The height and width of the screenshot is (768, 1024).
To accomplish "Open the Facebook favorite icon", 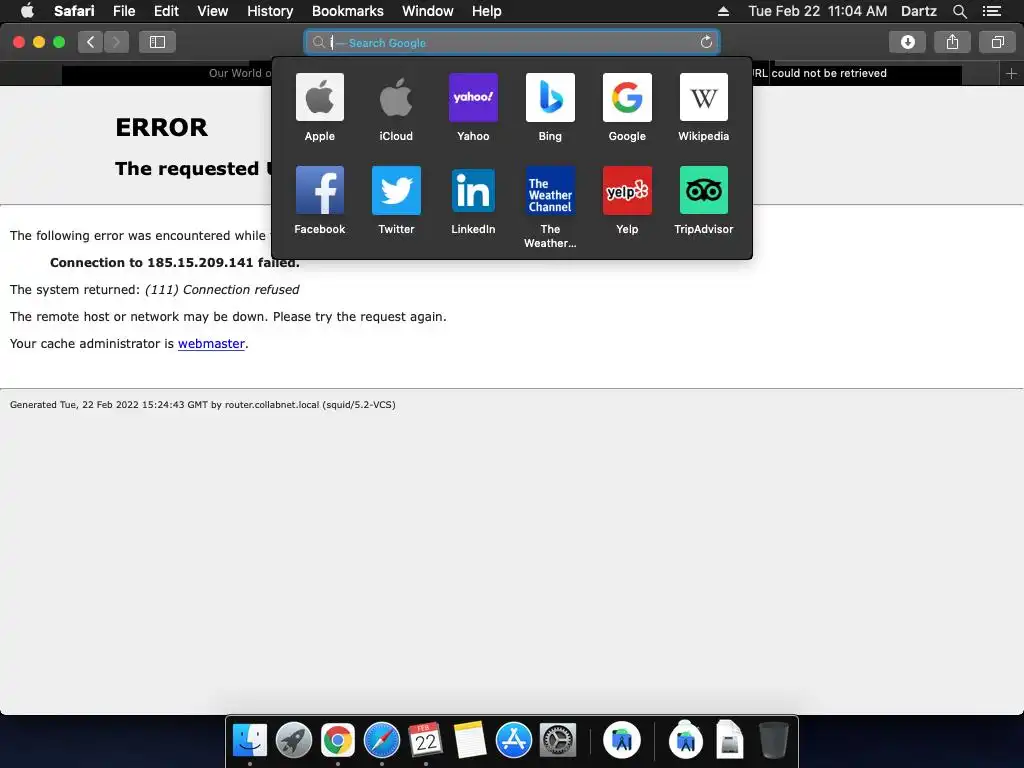I will [319, 190].
